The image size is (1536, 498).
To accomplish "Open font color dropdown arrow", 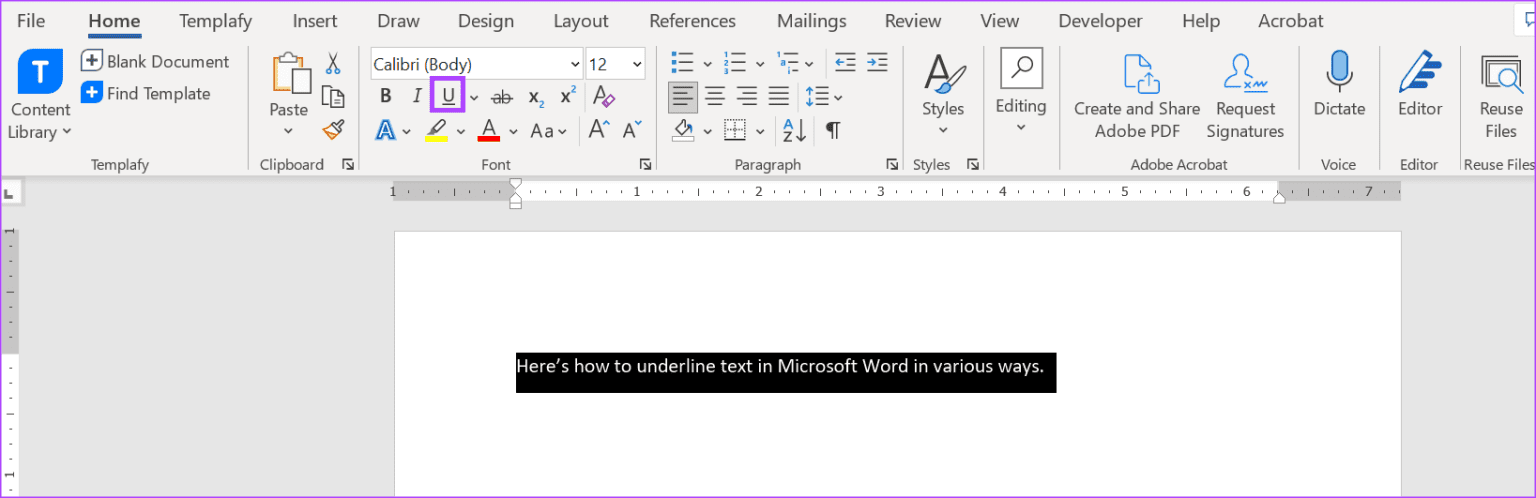I will [x=513, y=131].
